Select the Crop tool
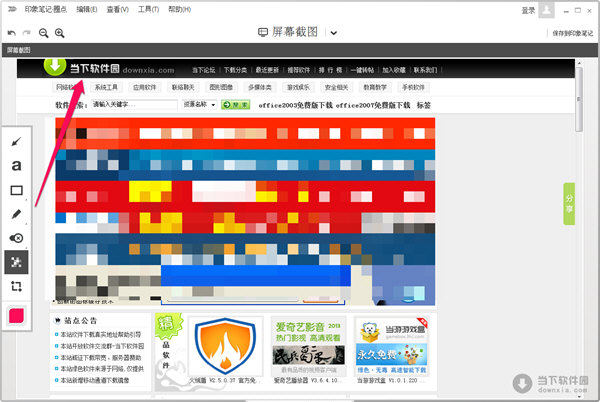 (17, 286)
